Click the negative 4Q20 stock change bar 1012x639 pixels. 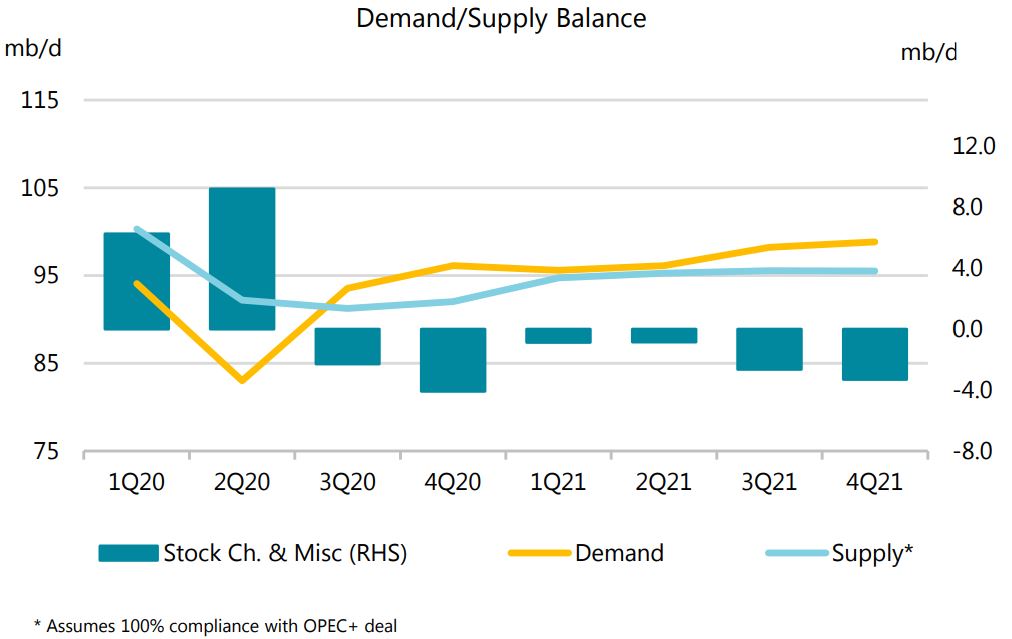tap(453, 360)
